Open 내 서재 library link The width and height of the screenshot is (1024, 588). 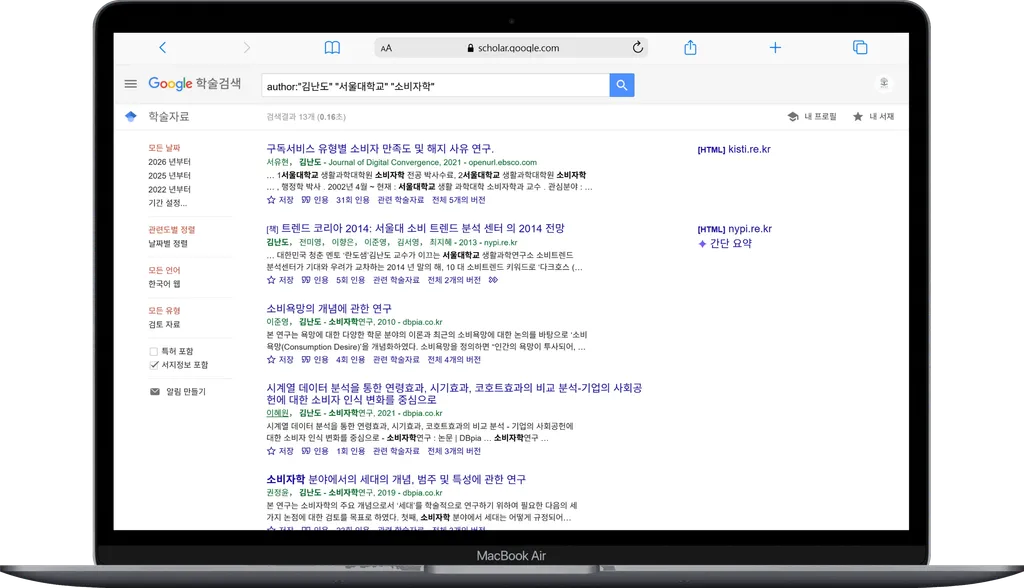coord(873,116)
